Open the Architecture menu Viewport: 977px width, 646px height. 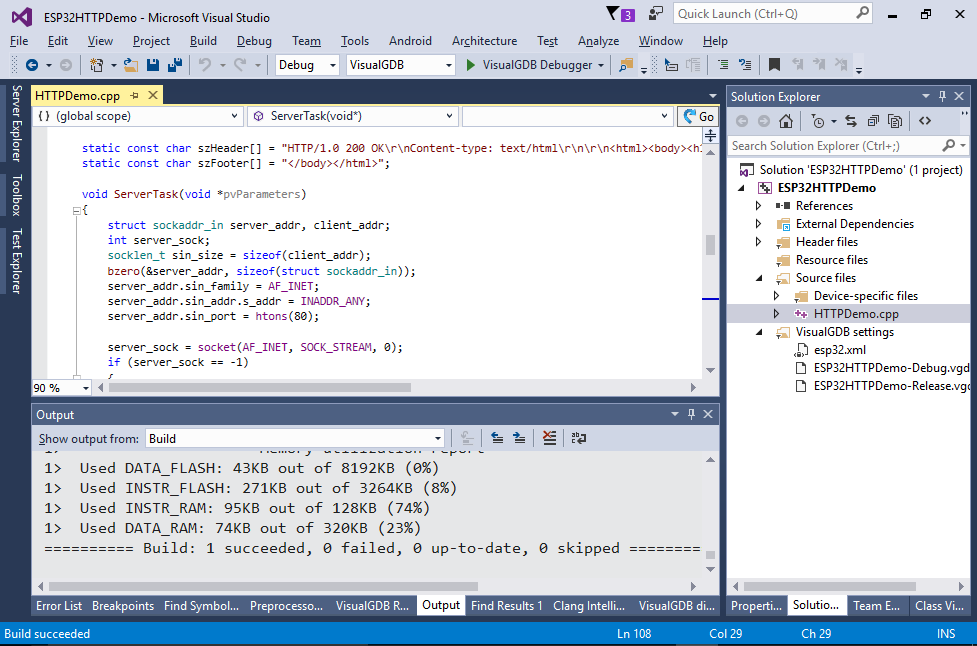pyautogui.click(x=485, y=41)
